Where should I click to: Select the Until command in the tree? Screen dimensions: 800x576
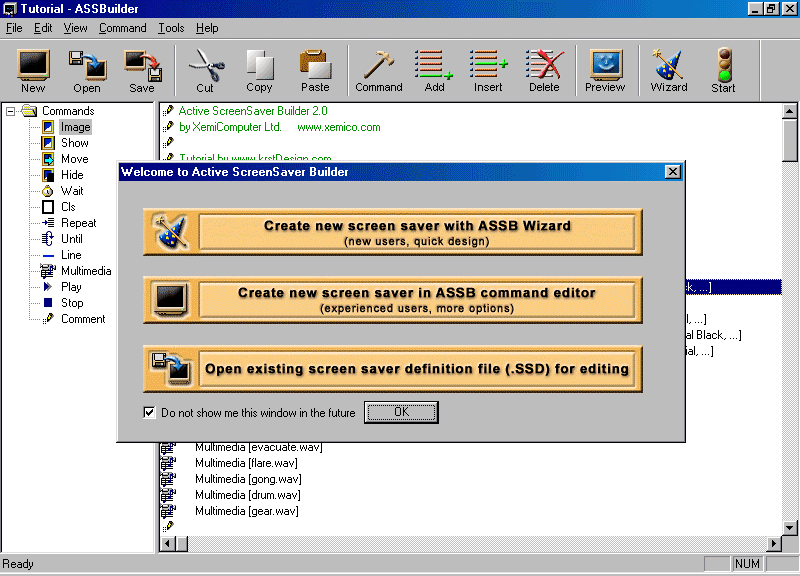pyautogui.click(x=71, y=239)
